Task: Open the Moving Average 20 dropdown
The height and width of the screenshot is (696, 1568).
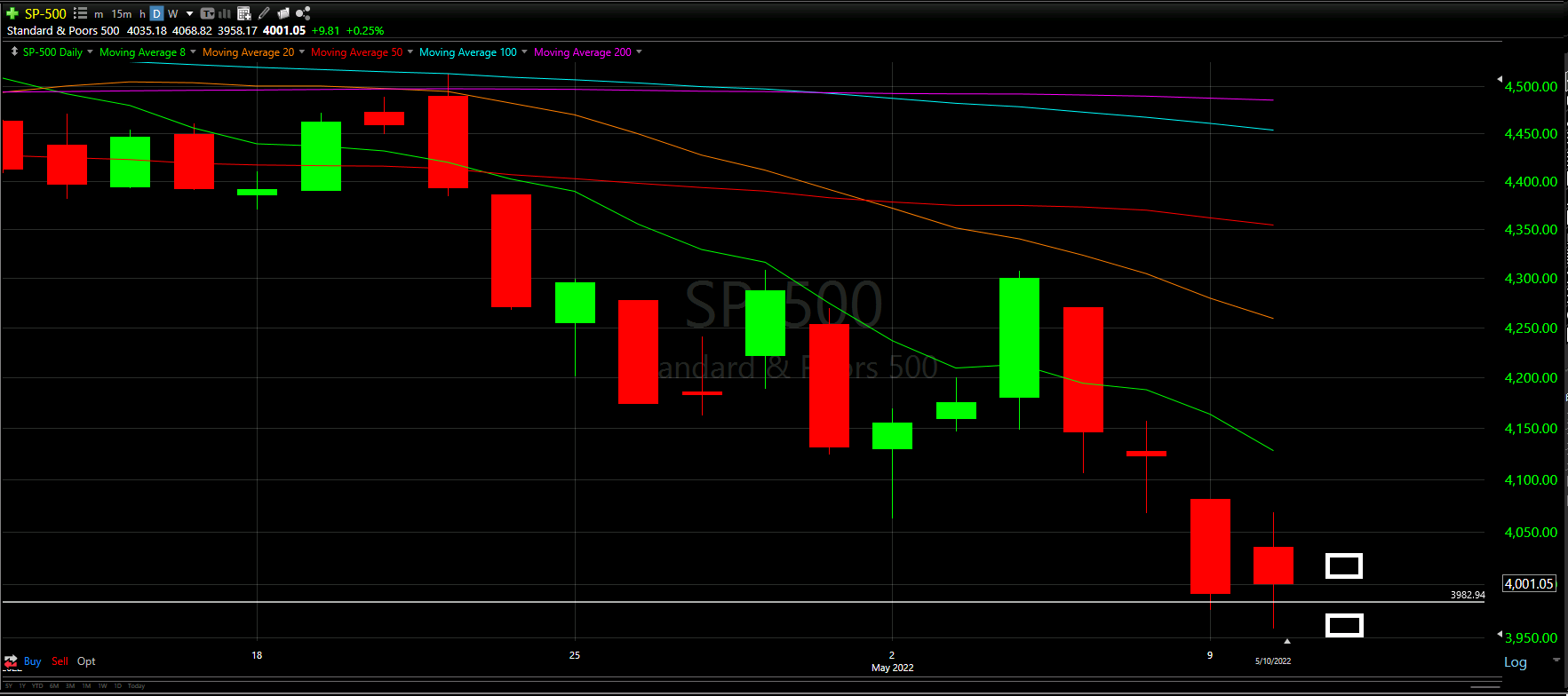Action: [x=302, y=51]
